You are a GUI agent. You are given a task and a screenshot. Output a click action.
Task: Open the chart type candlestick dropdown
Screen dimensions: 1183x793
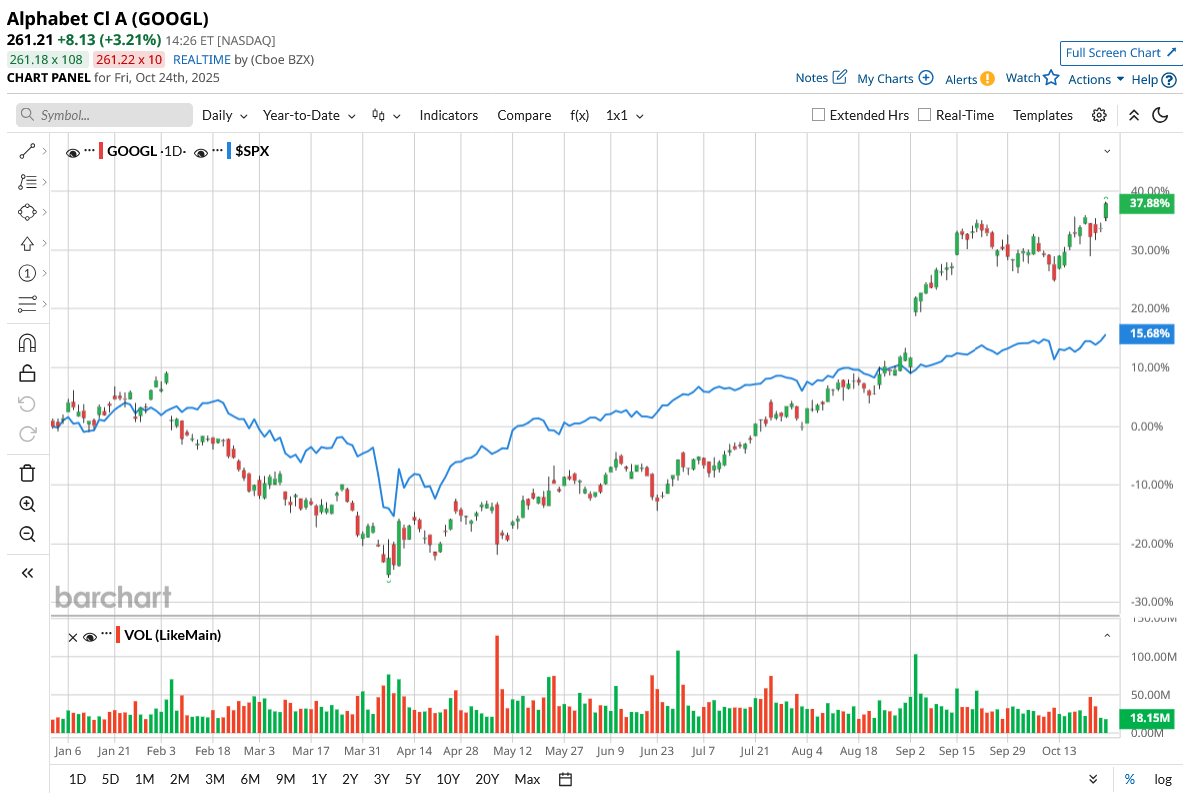click(x=386, y=115)
